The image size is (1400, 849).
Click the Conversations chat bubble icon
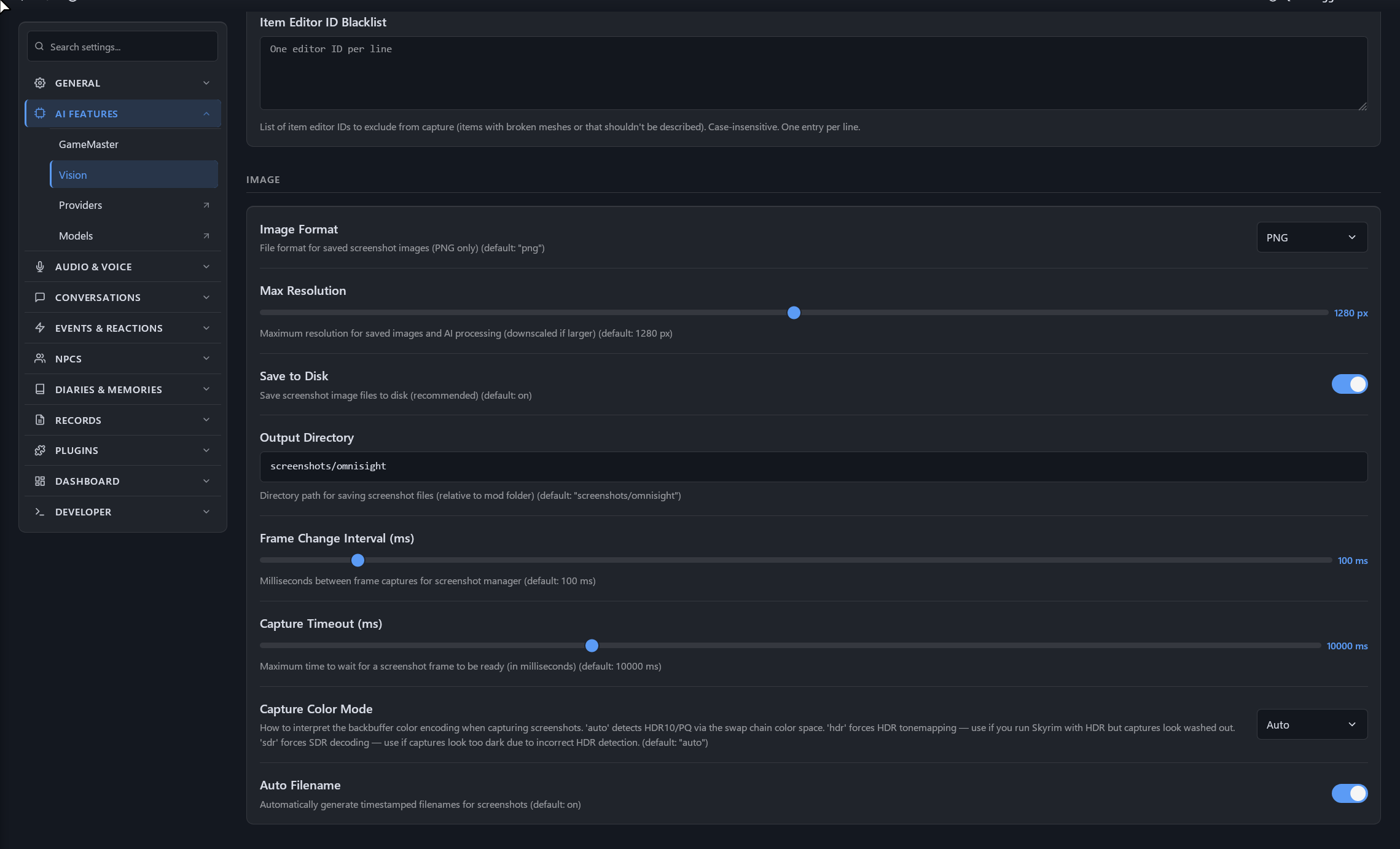click(40, 297)
